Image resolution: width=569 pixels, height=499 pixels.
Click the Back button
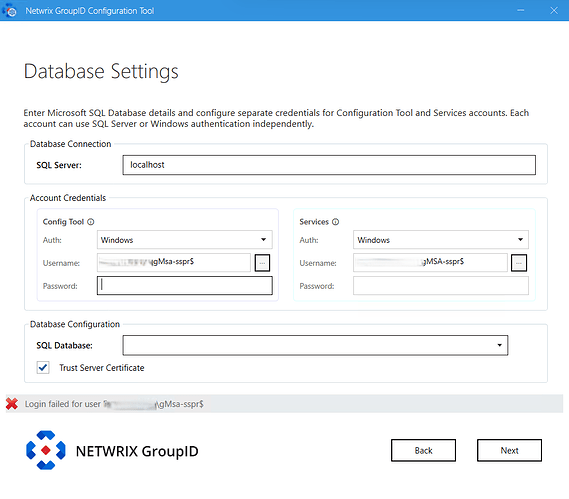tap(423, 450)
